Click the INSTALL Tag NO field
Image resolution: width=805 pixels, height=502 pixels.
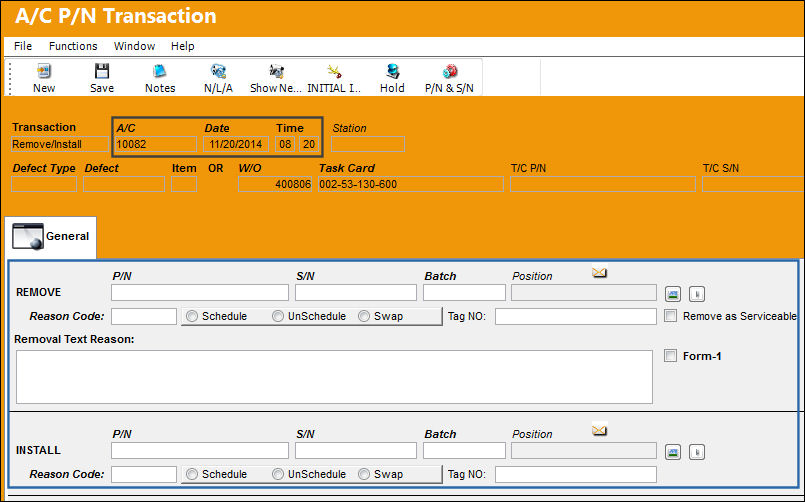[x=576, y=474]
